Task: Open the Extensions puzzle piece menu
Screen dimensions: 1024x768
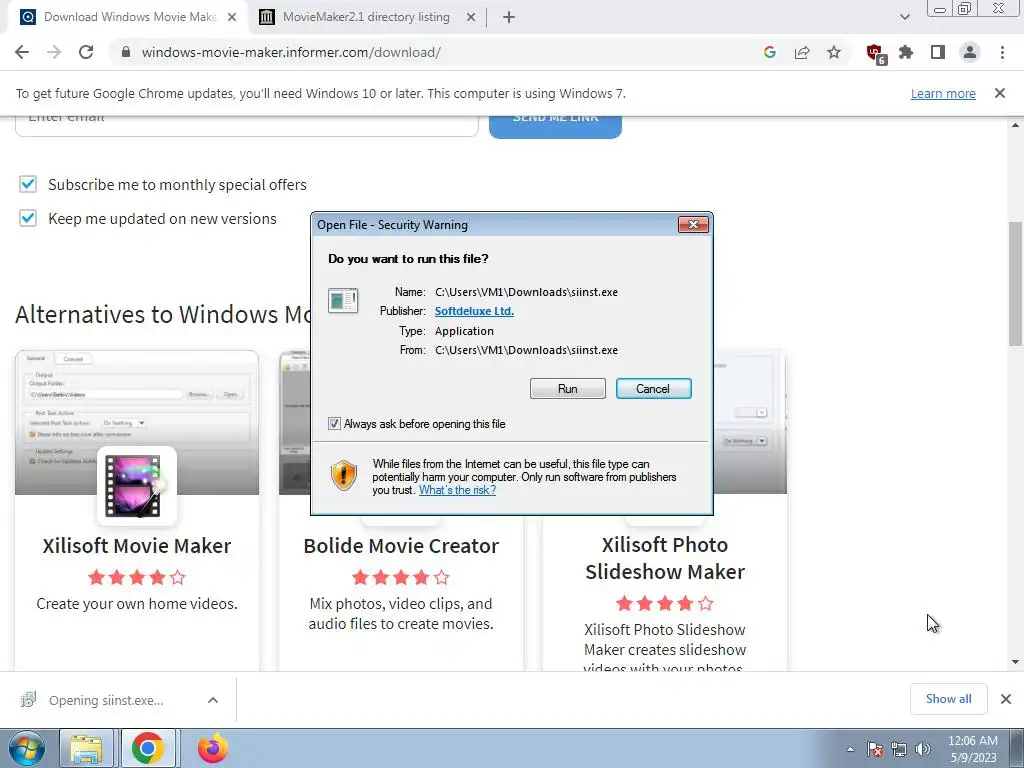Action: pyautogui.click(x=906, y=52)
